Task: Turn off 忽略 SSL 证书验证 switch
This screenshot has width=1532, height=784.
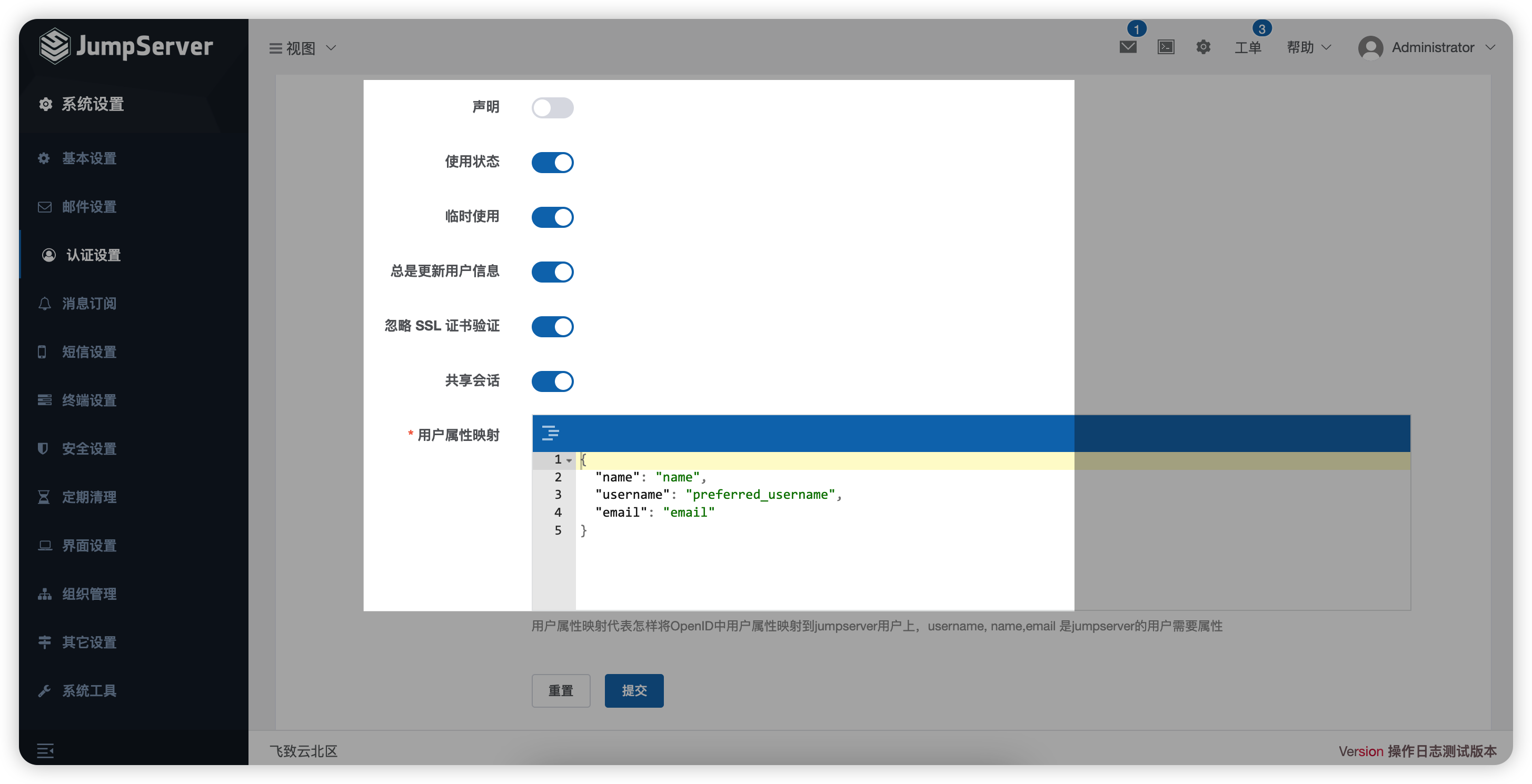Action: 552,326
